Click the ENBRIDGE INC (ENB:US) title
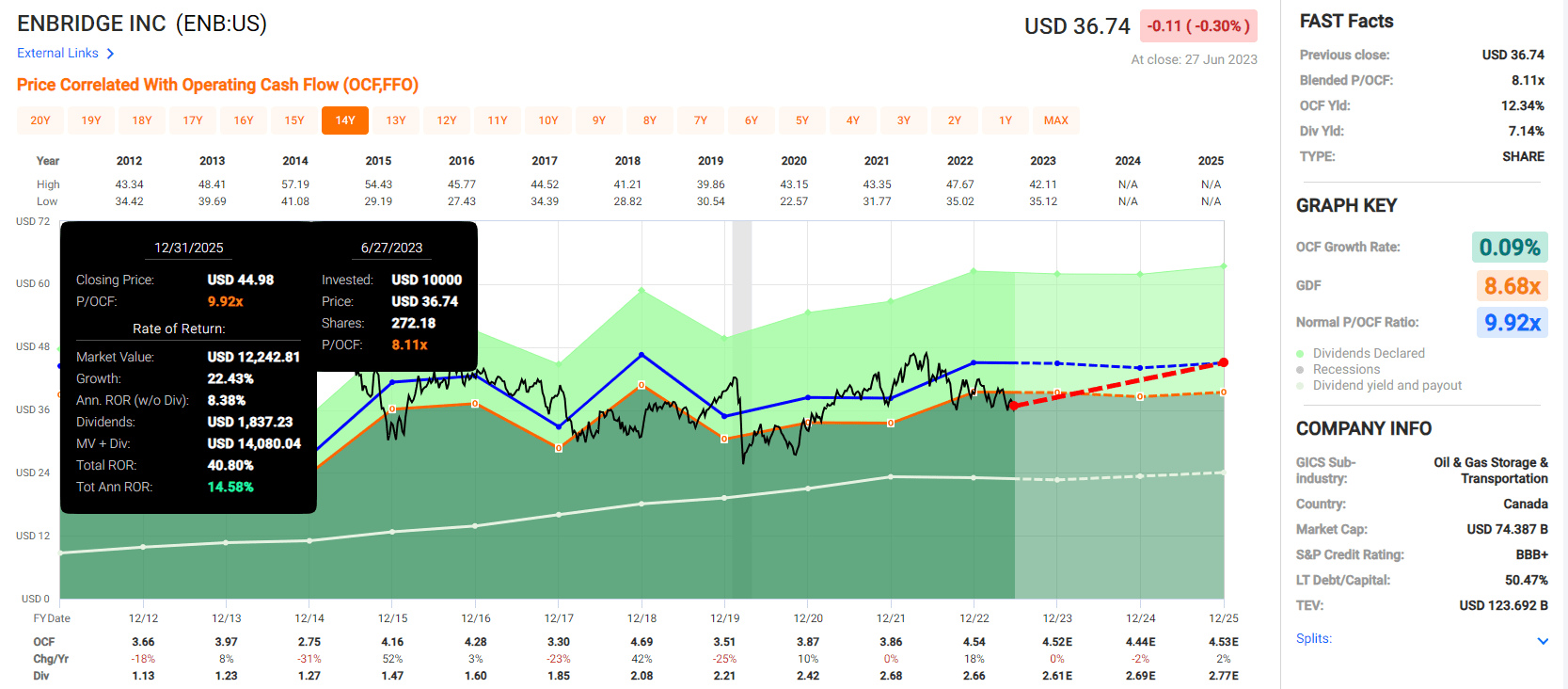1568x689 pixels. pos(142,24)
